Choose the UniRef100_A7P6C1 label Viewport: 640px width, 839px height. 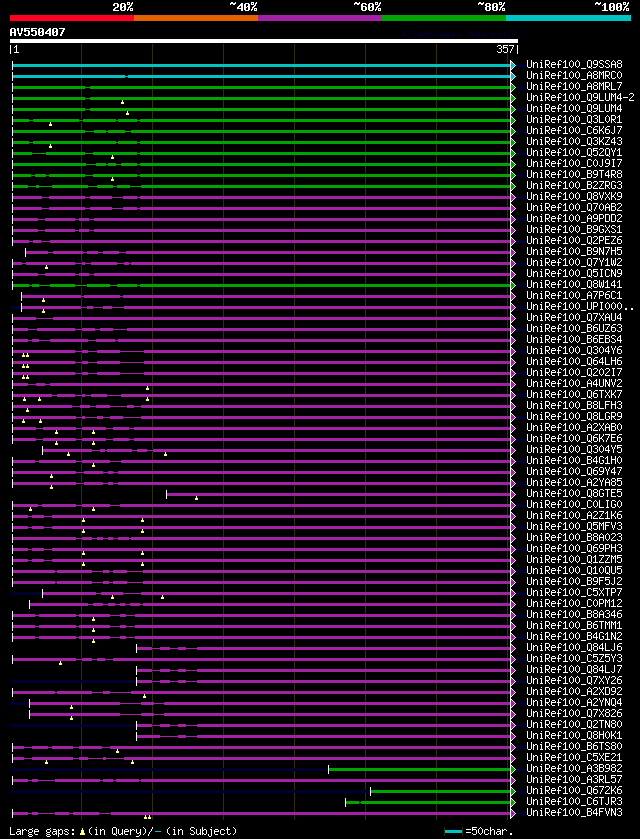pyautogui.click(x=574, y=296)
